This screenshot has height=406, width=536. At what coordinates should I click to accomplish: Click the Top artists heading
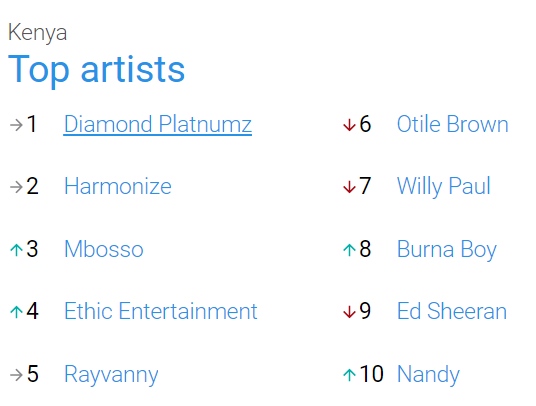96,70
